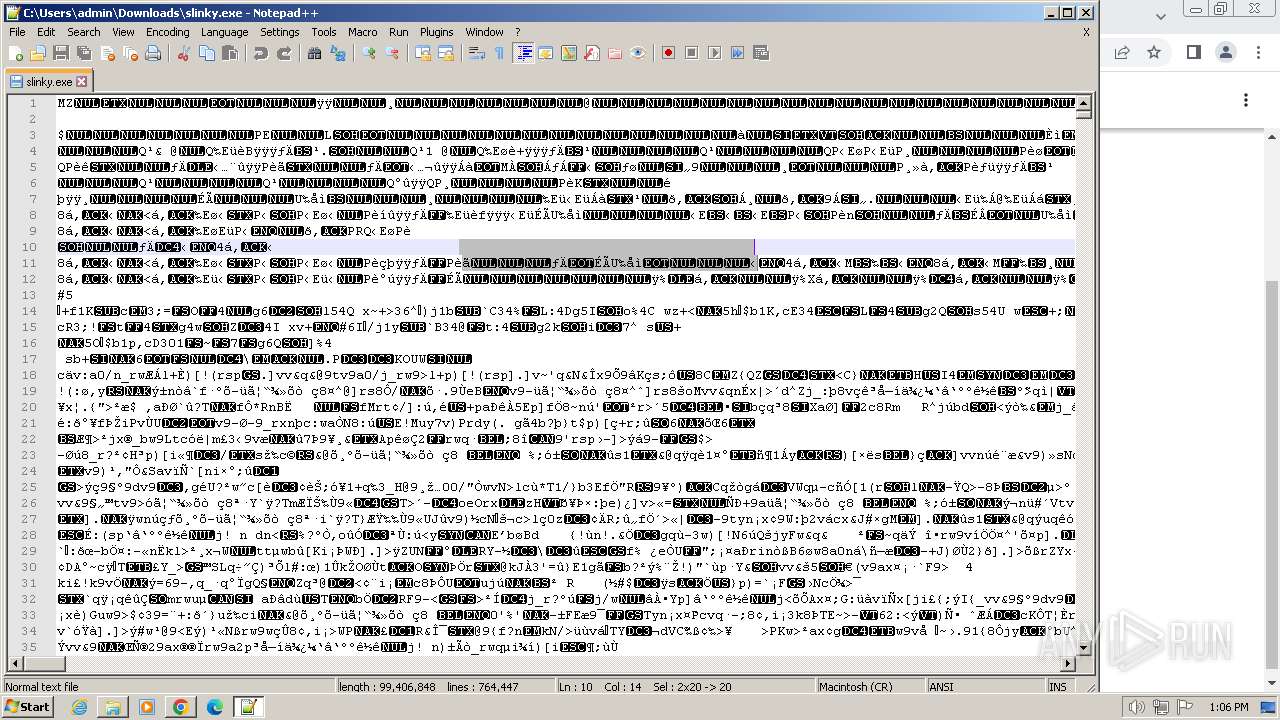This screenshot has width=1280, height=720.
Task: Open a file with the Open folder icon
Action: pyautogui.click(x=38, y=53)
